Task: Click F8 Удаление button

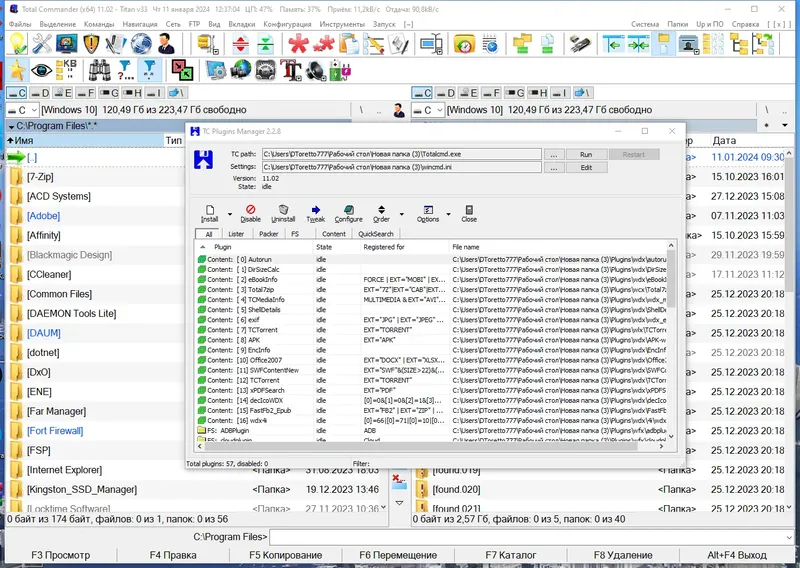Action: click(x=623, y=555)
